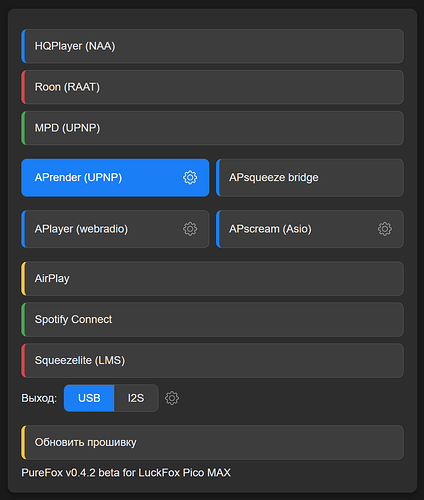Open output settings gear next to I2S
The width and height of the screenshot is (424, 500).
172,398
